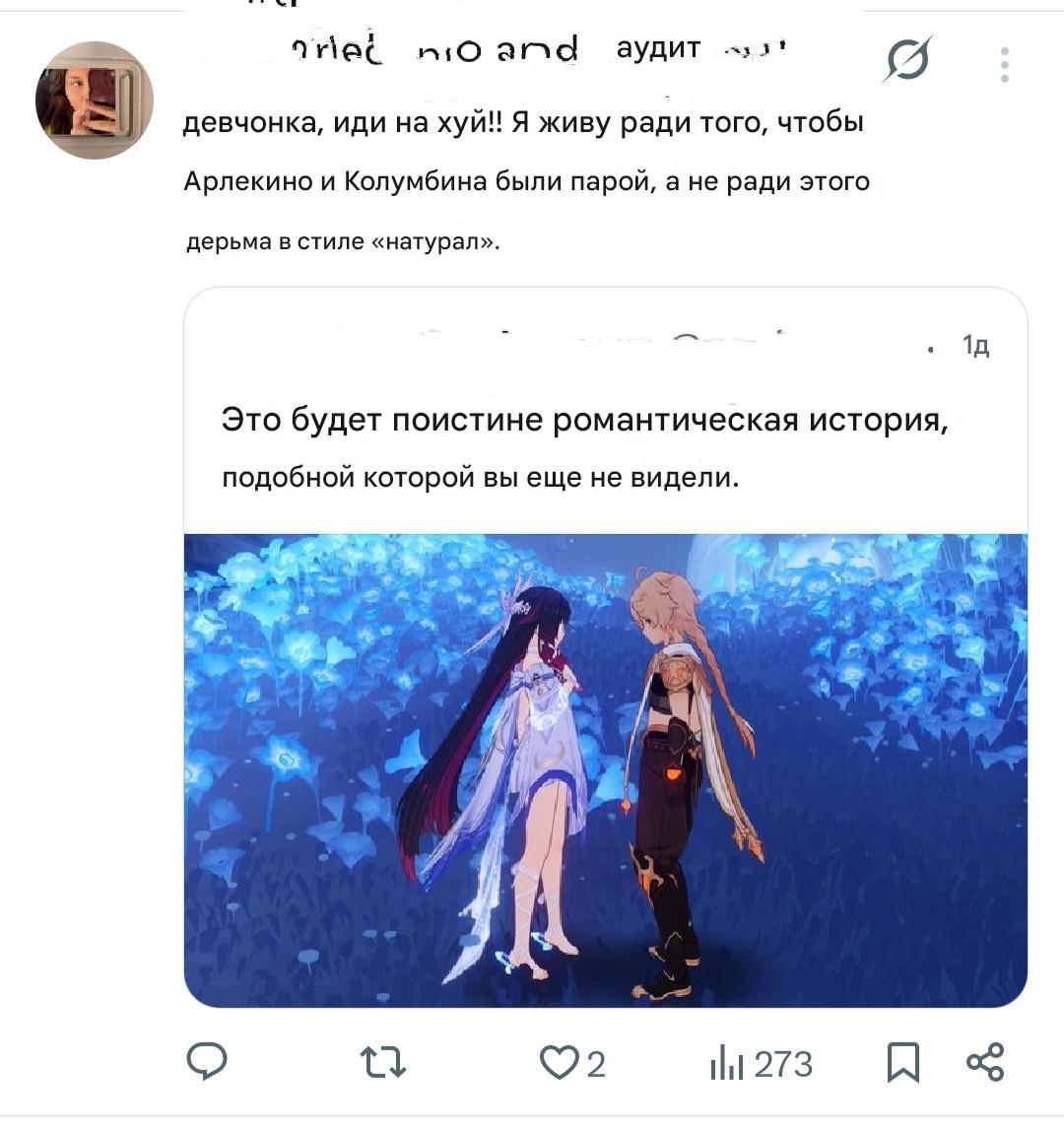Click the Grok slashed-circle icon
The image size is (1064, 1131).
[x=907, y=59]
